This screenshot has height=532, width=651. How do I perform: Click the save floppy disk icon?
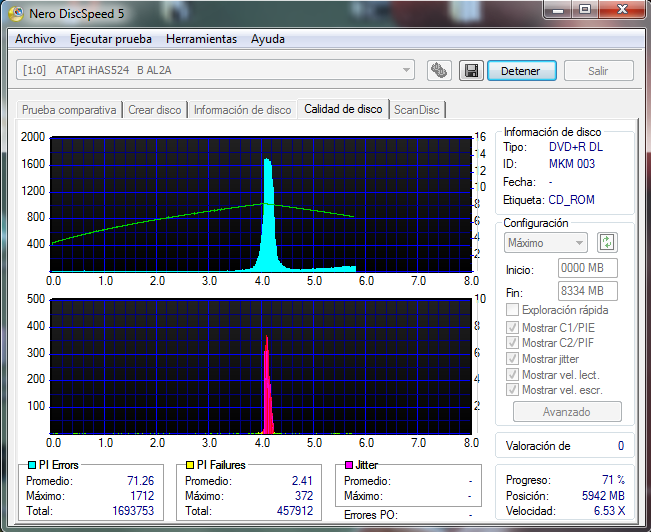pos(470,71)
